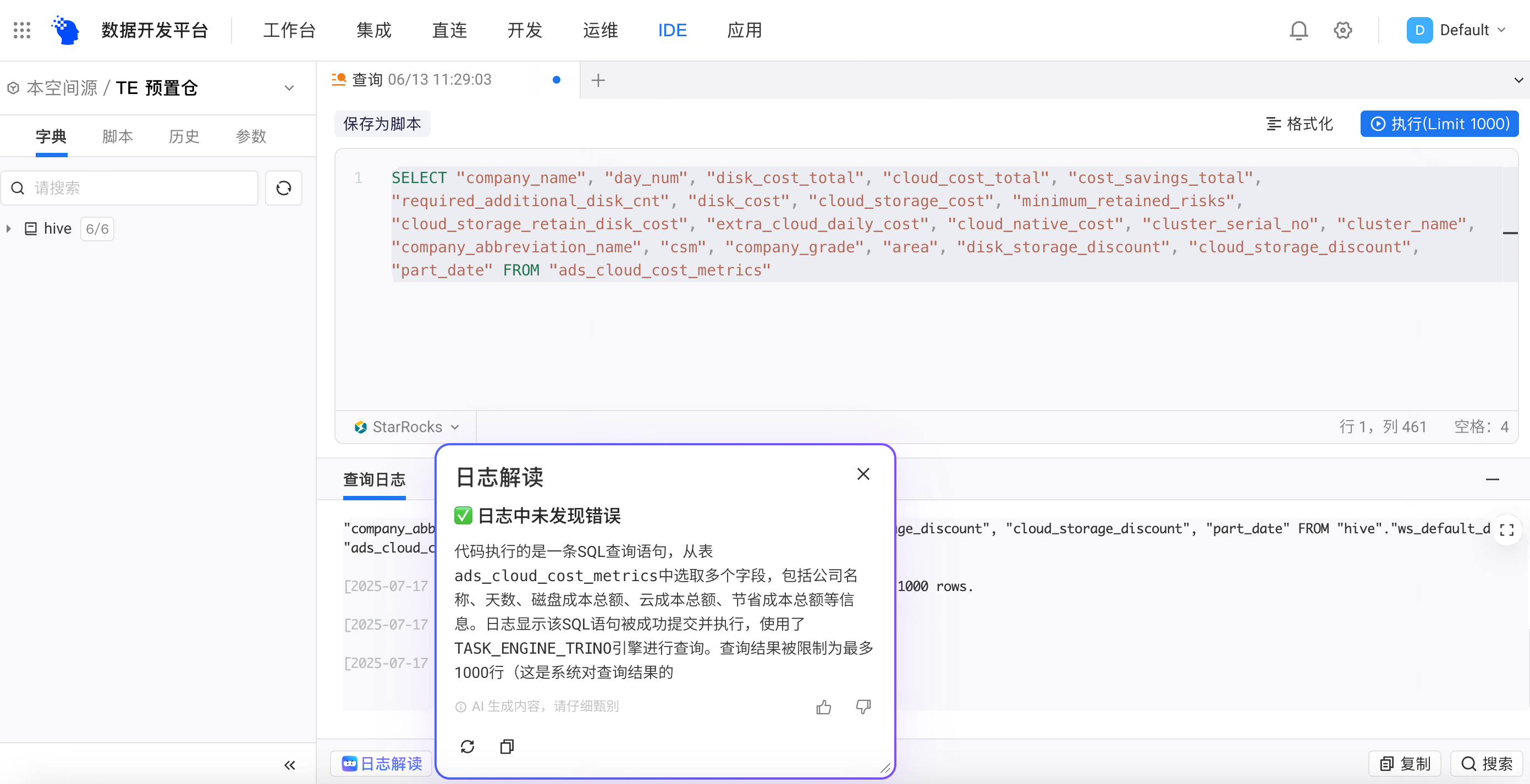Image resolution: width=1530 pixels, height=784 pixels.
Task: Click the platform logo icon
Action: [x=65, y=30]
